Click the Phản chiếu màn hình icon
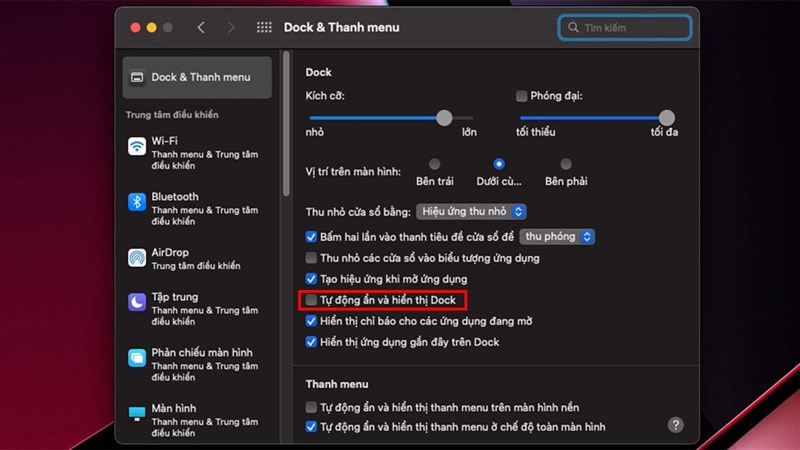This screenshot has height=450, width=800. pos(137,358)
